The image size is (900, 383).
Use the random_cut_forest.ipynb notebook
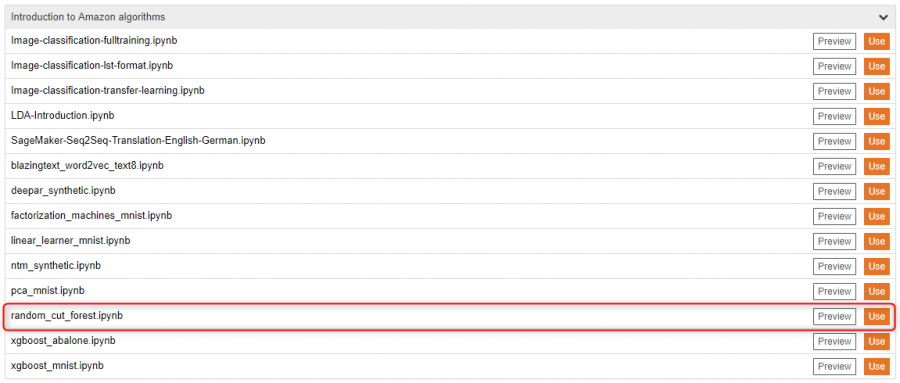tap(876, 316)
